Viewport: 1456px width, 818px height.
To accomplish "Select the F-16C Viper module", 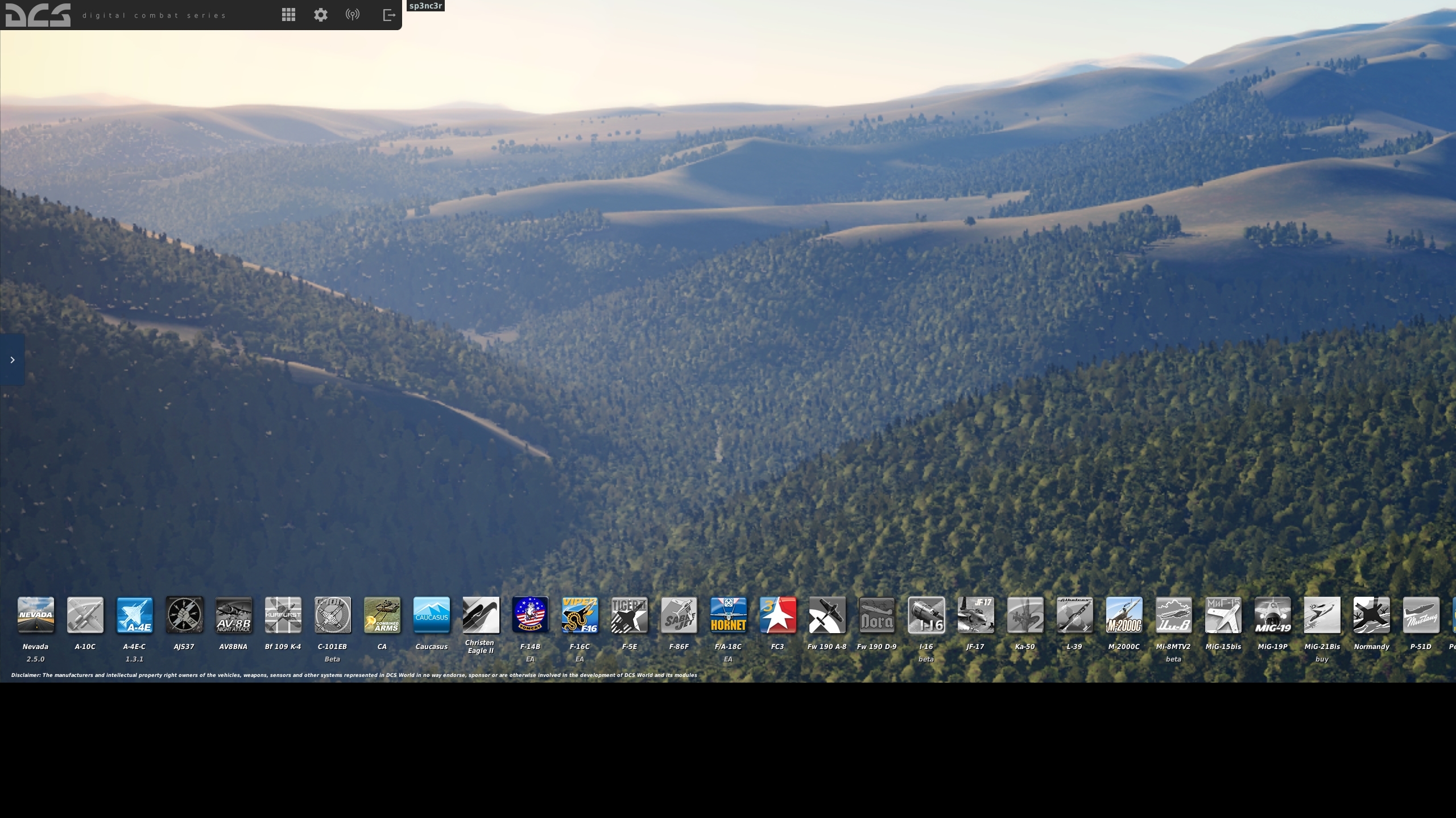I will point(580,614).
